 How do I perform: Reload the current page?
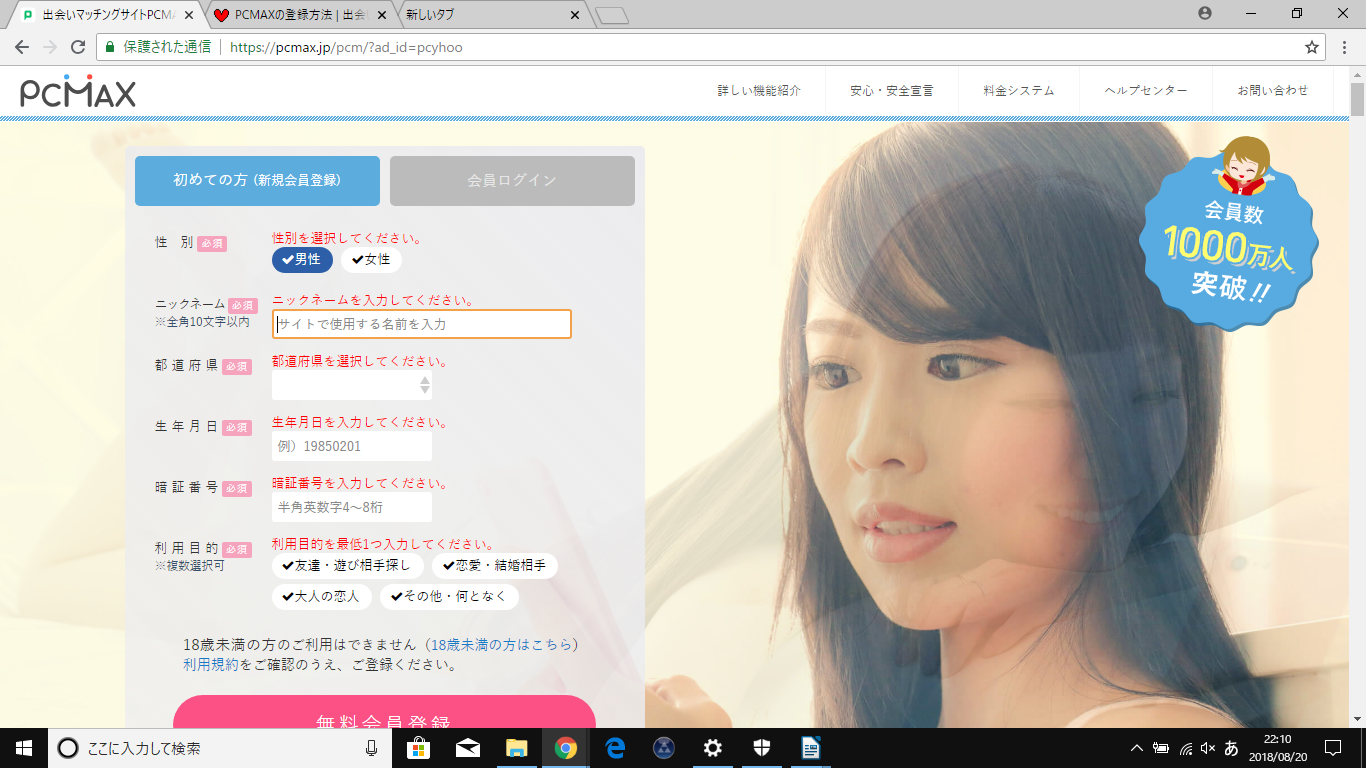[78, 47]
